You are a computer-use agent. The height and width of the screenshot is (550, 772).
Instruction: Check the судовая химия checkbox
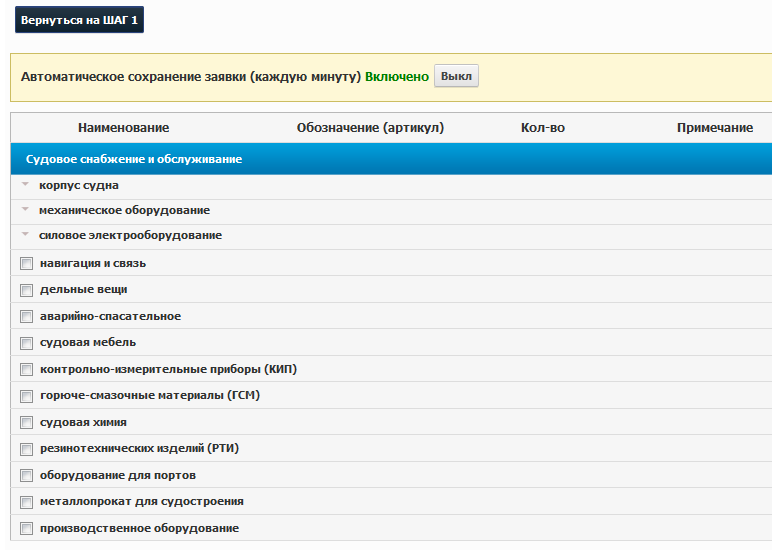[x=27, y=422]
